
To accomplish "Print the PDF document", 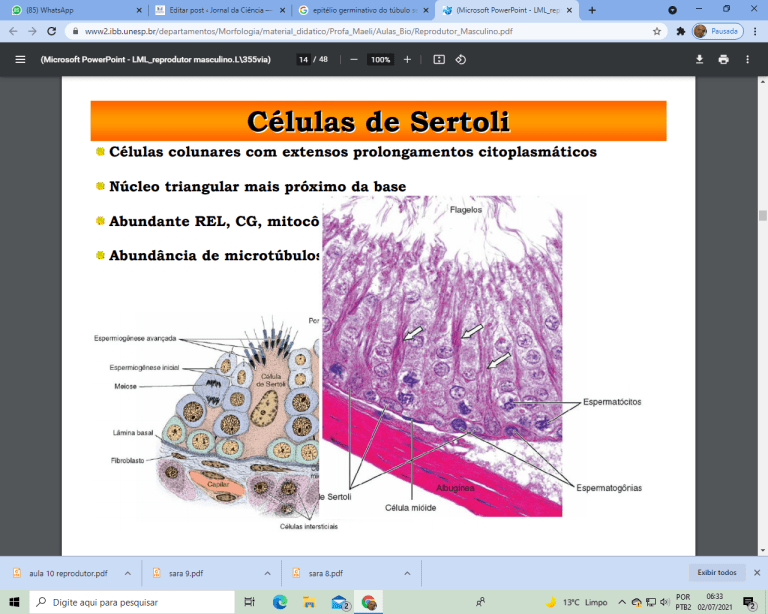I will [x=723, y=60].
